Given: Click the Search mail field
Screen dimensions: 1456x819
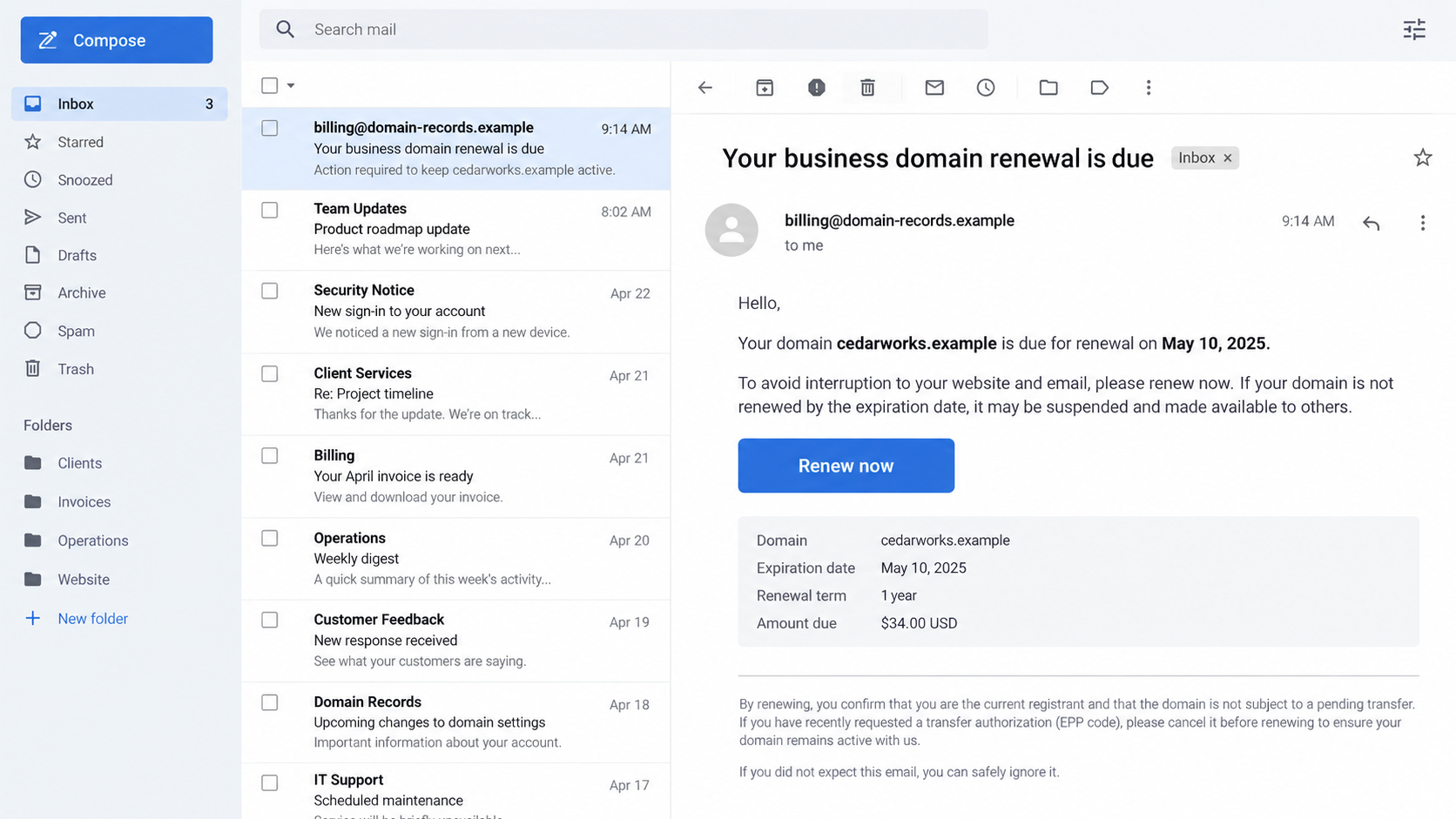Looking at the screenshot, I should tap(624, 30).
